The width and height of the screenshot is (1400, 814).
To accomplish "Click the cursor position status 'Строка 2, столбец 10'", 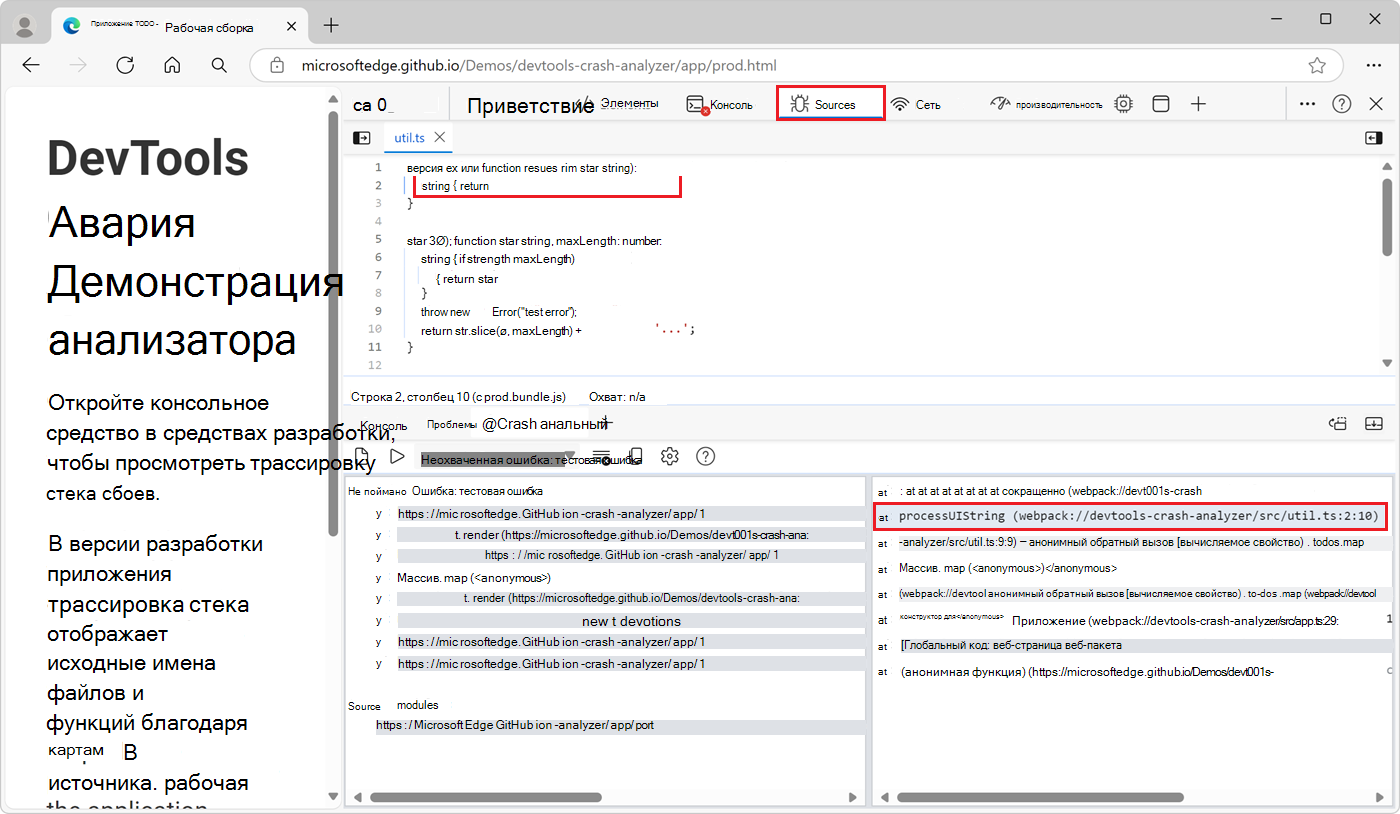I will click(458, 397).
